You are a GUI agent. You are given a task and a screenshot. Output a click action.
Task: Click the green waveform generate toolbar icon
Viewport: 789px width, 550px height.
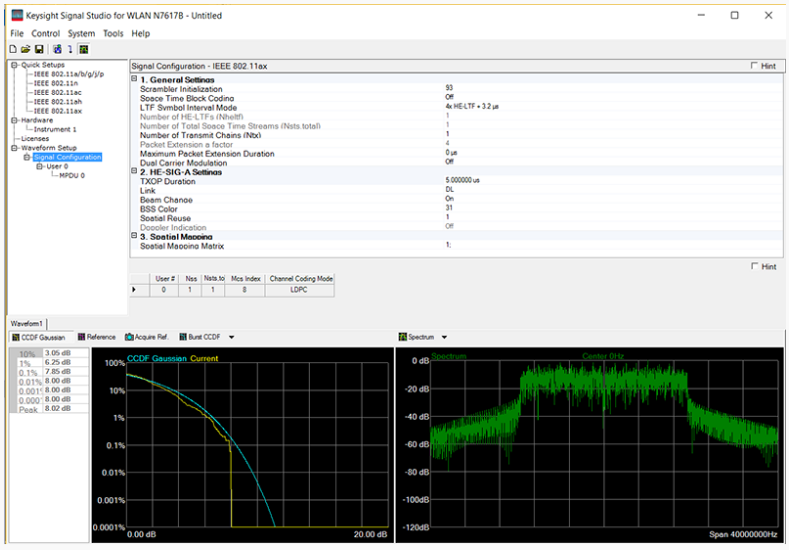pyautogui.click(x=84, y=49)
